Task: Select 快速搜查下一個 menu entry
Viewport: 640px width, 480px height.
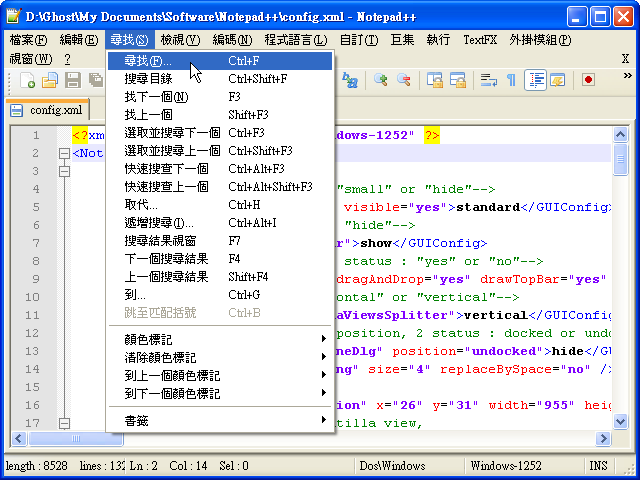Action: pyautogui.click(x=220, y=169)
